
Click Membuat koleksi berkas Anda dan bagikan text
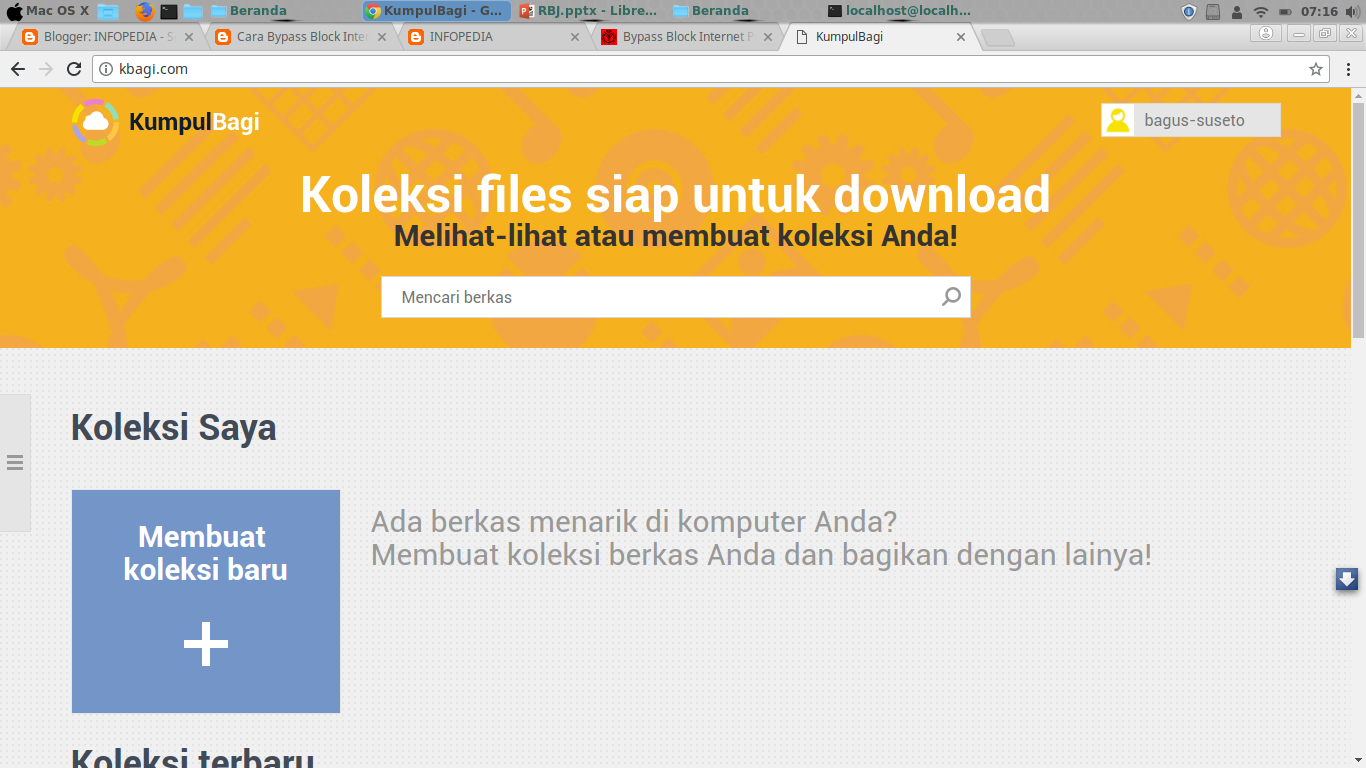click(x=761, y=554)
